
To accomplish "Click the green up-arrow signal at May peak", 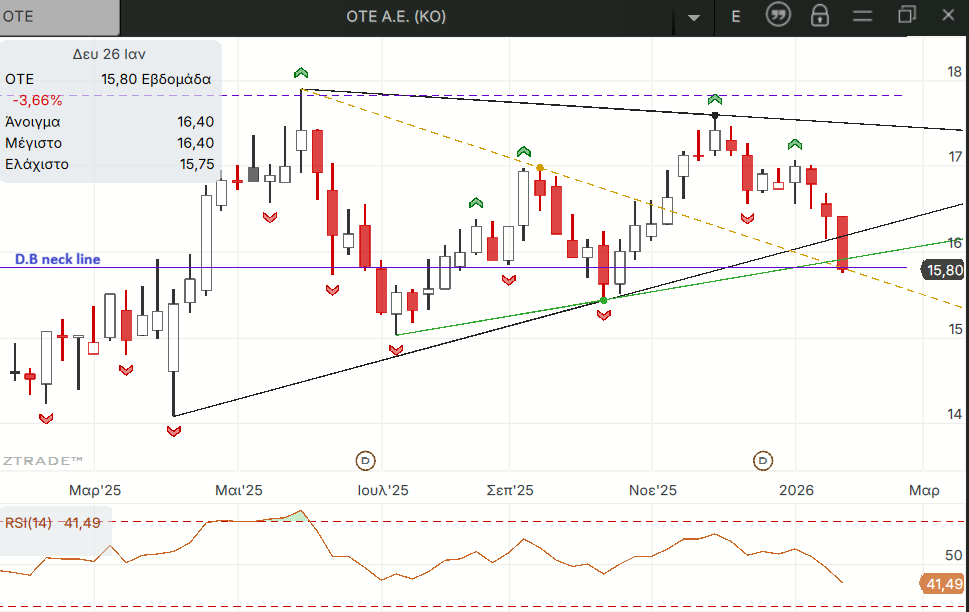I will [301, 73].
